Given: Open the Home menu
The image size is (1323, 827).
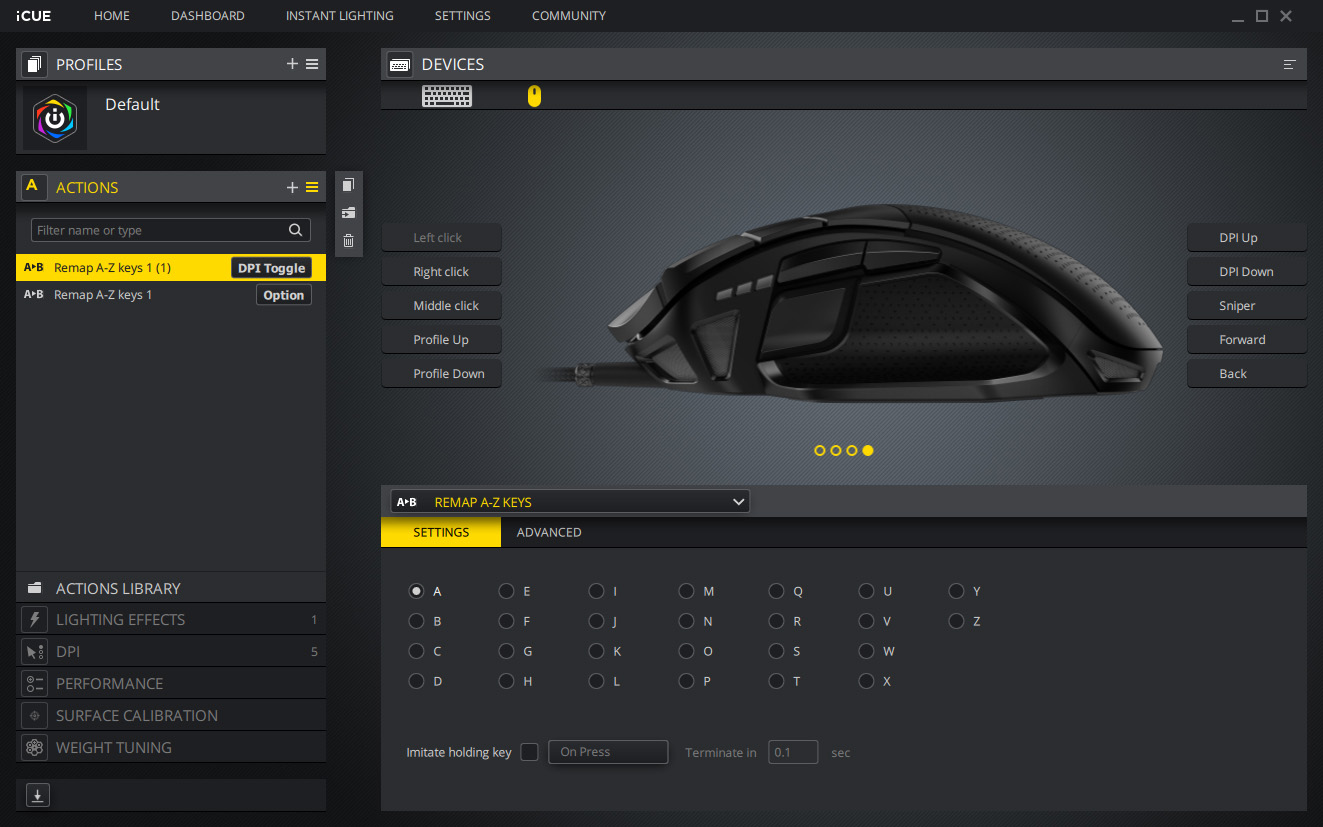Looking at the screenshot, I should 112,16.
